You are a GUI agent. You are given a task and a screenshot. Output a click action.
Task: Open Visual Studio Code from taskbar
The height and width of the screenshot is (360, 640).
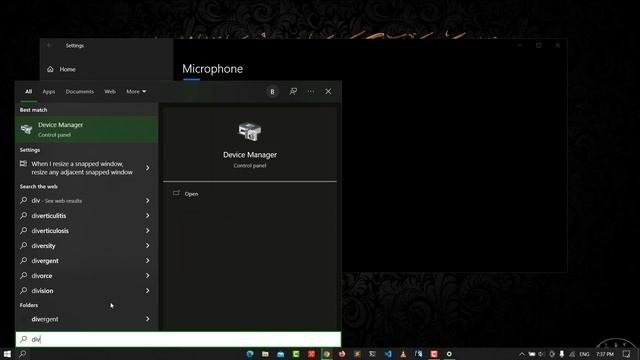[388, 354]
